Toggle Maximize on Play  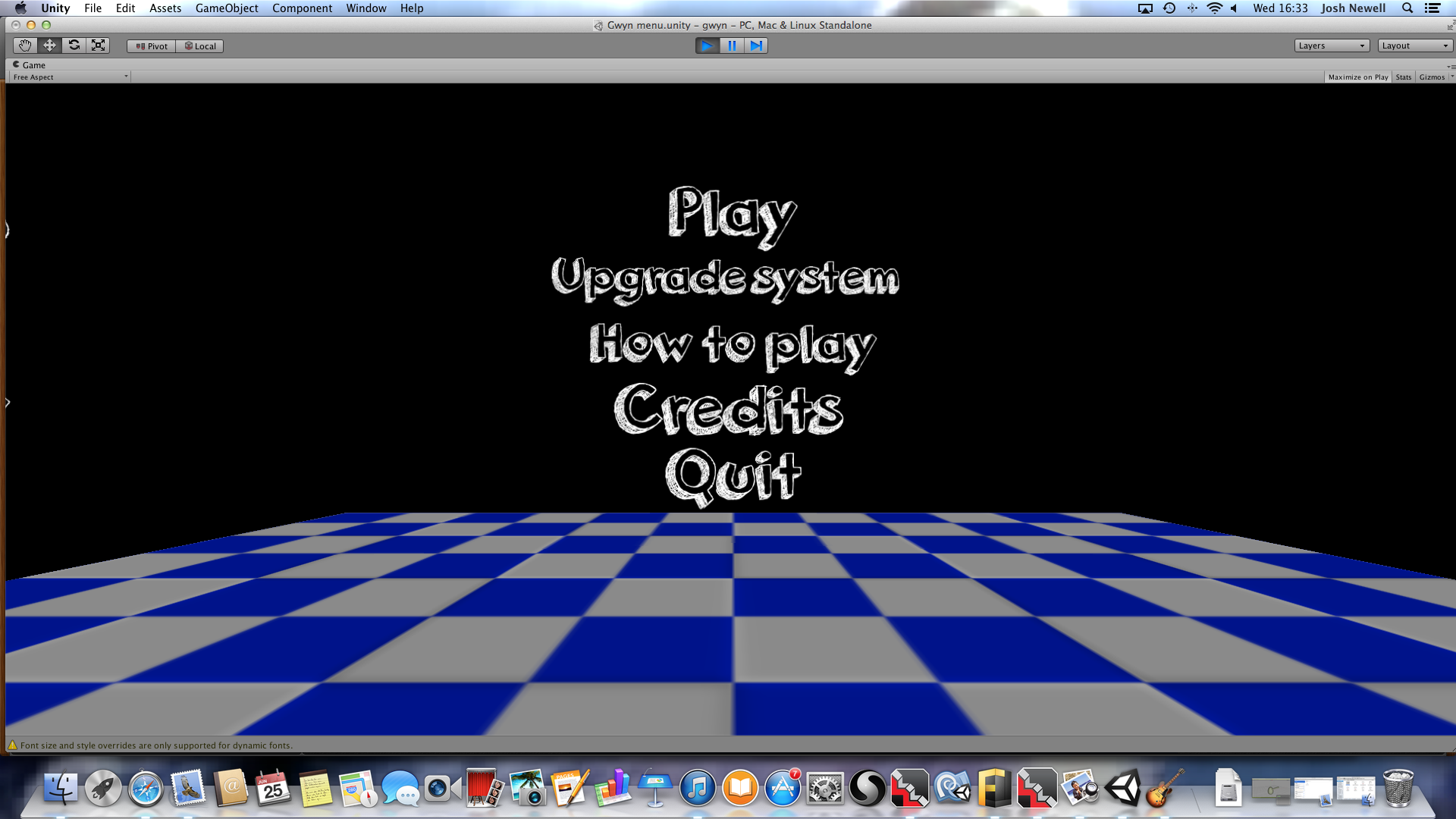click(1357, 77)
